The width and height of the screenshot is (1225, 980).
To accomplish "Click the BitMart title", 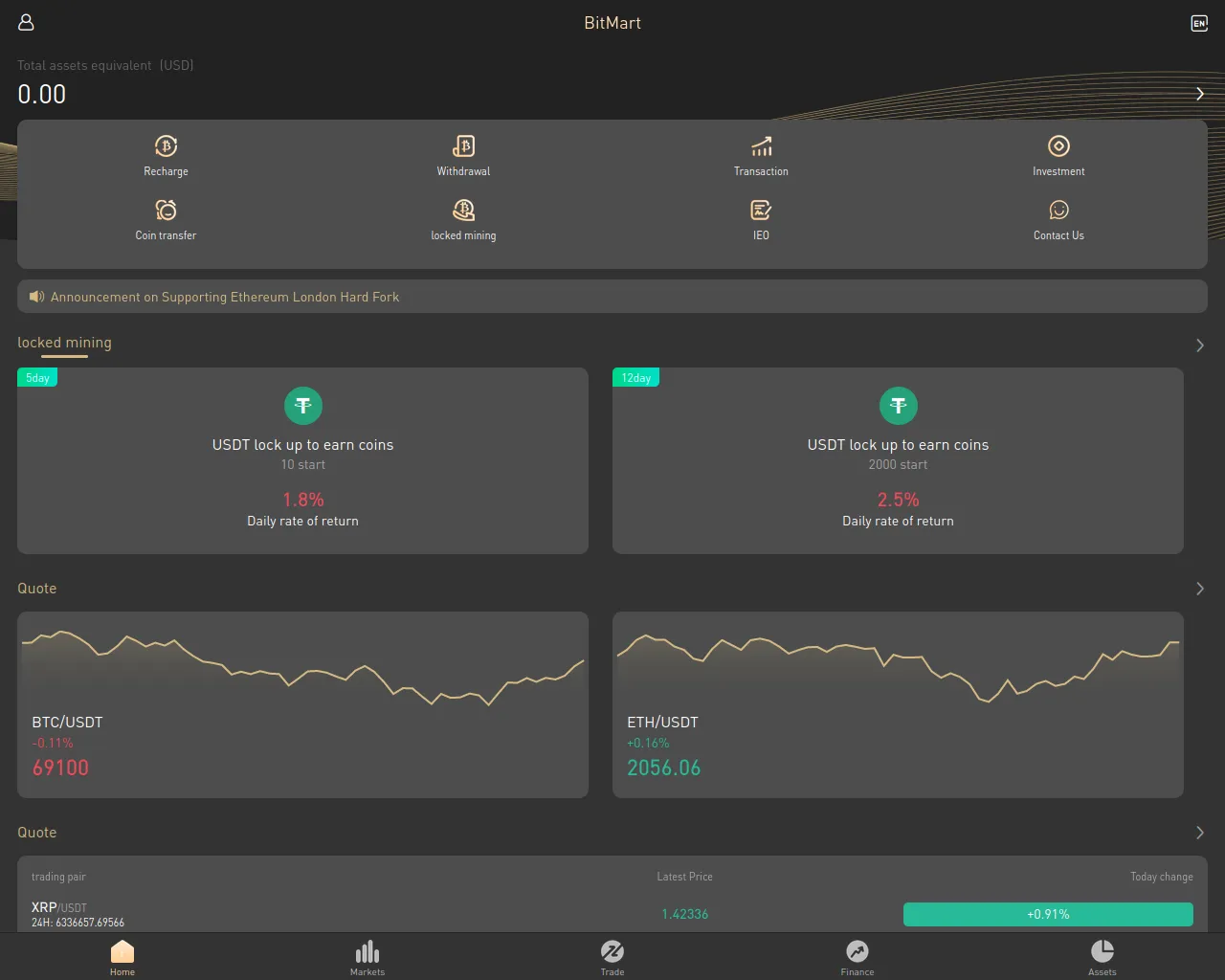I will 612,23.
